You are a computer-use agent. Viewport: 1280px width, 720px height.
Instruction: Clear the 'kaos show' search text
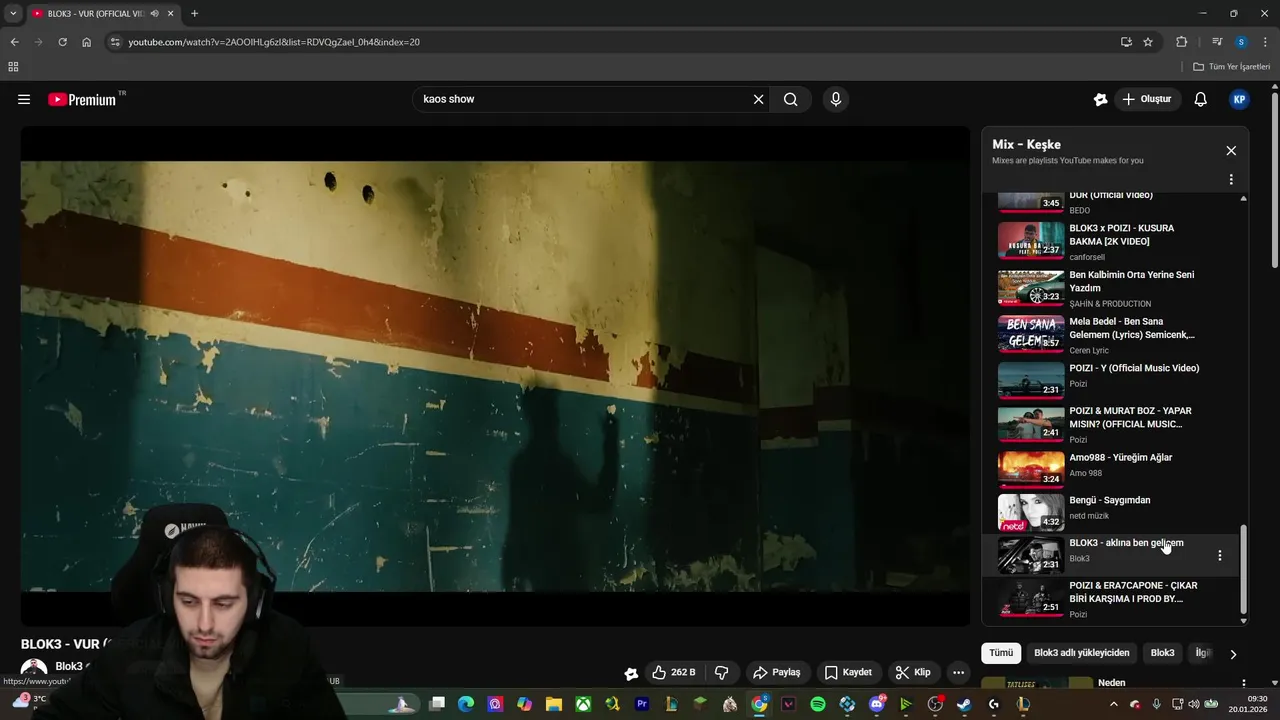758,99
